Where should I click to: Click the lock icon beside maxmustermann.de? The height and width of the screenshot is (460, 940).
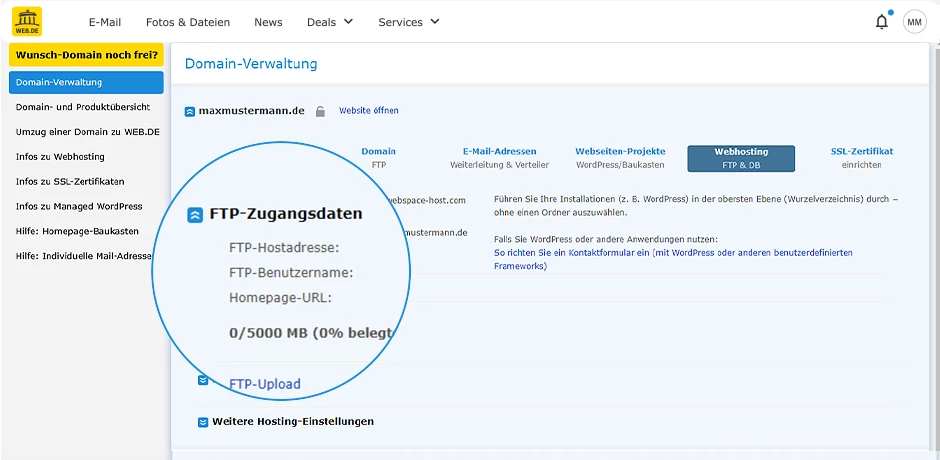[x=320, y=111]
